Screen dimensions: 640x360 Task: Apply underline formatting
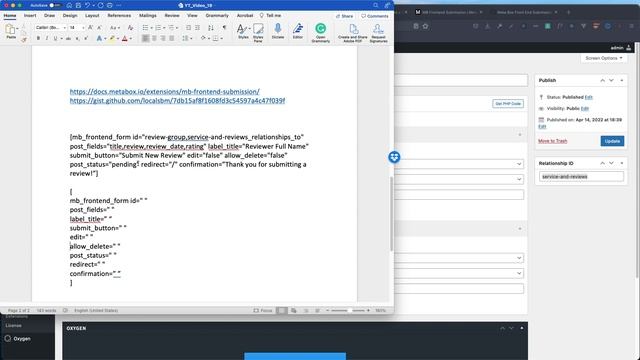point(56,38)
